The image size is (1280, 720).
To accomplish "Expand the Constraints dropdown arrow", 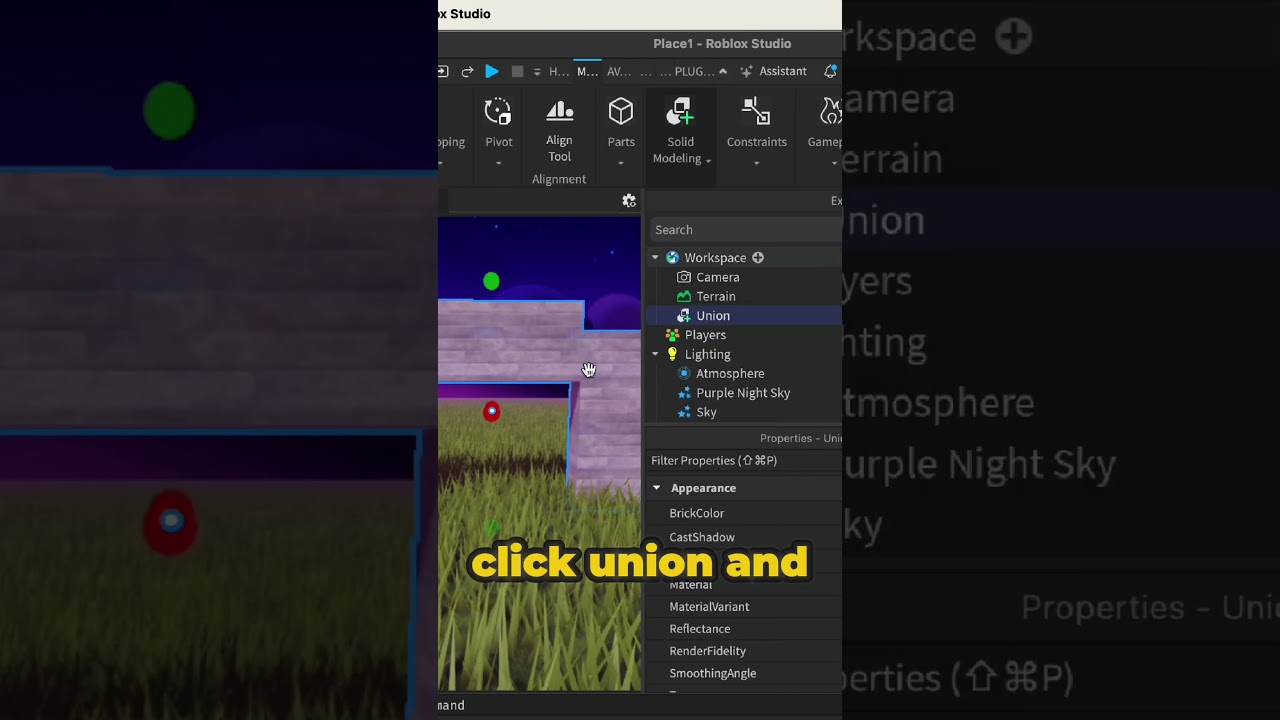I will 756,163.
